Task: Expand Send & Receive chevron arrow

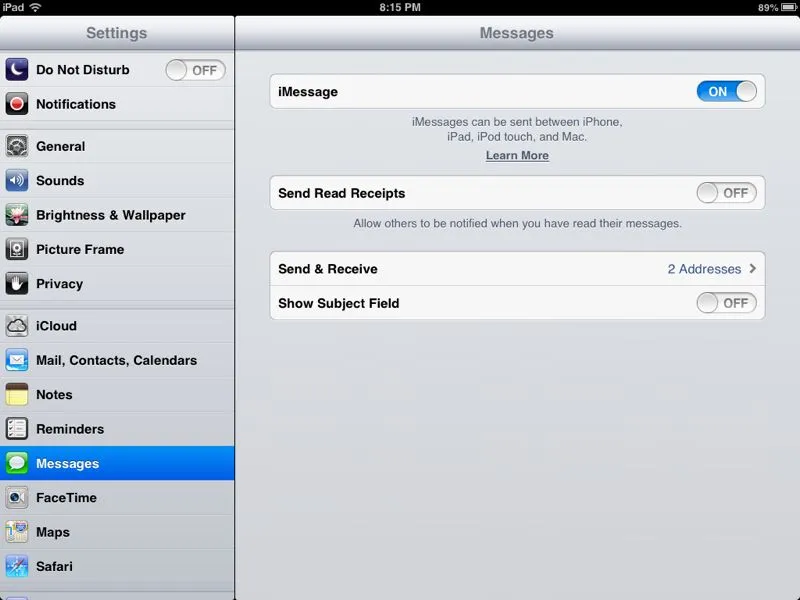Action: pos(752,269)
